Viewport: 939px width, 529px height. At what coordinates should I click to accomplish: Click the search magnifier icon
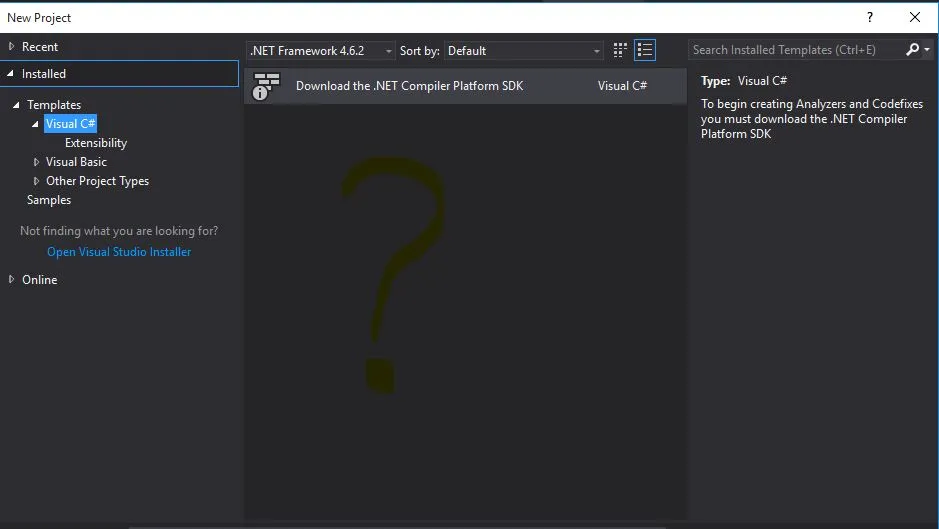point(913,50)
